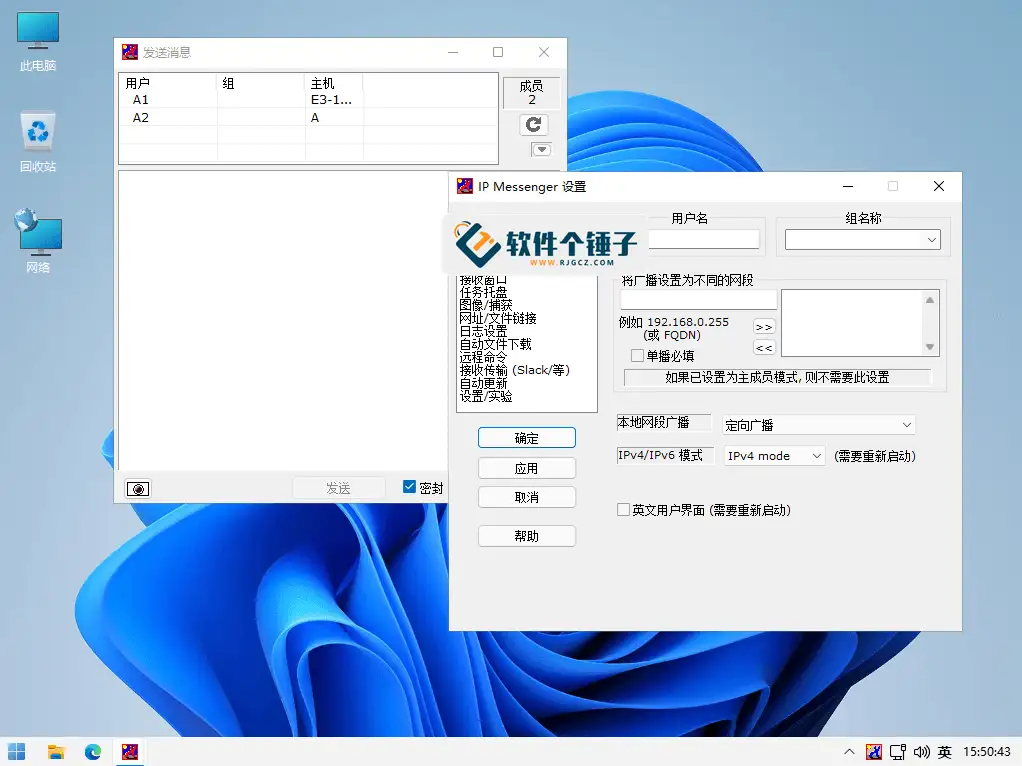Viewport: 1022px width, 766px height.
Task: Minimize the IP Messenger 设置 window
Action: [x=848, y=186]
